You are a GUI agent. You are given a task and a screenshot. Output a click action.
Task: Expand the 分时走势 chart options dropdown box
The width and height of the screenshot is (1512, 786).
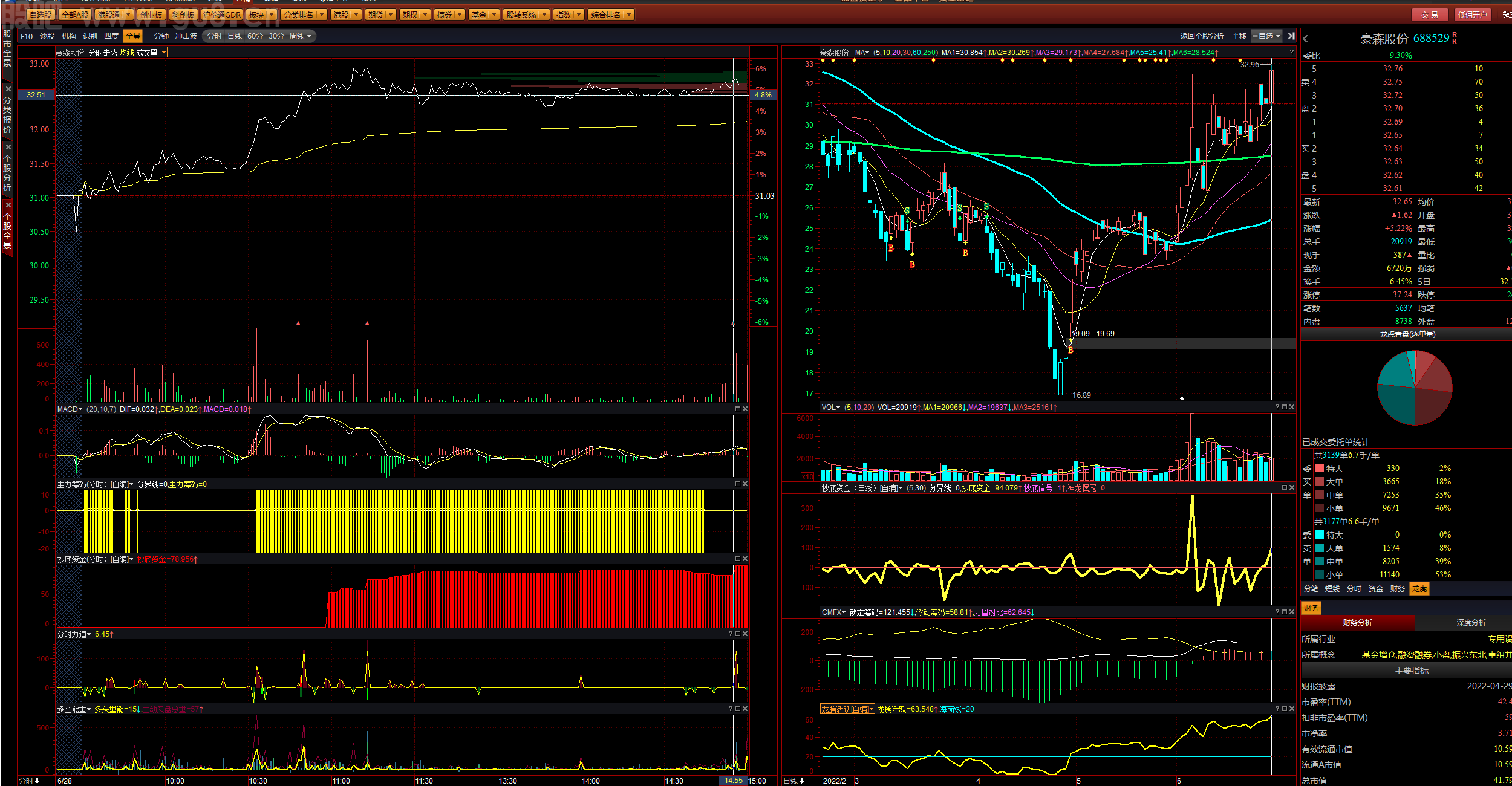[164, 53]
